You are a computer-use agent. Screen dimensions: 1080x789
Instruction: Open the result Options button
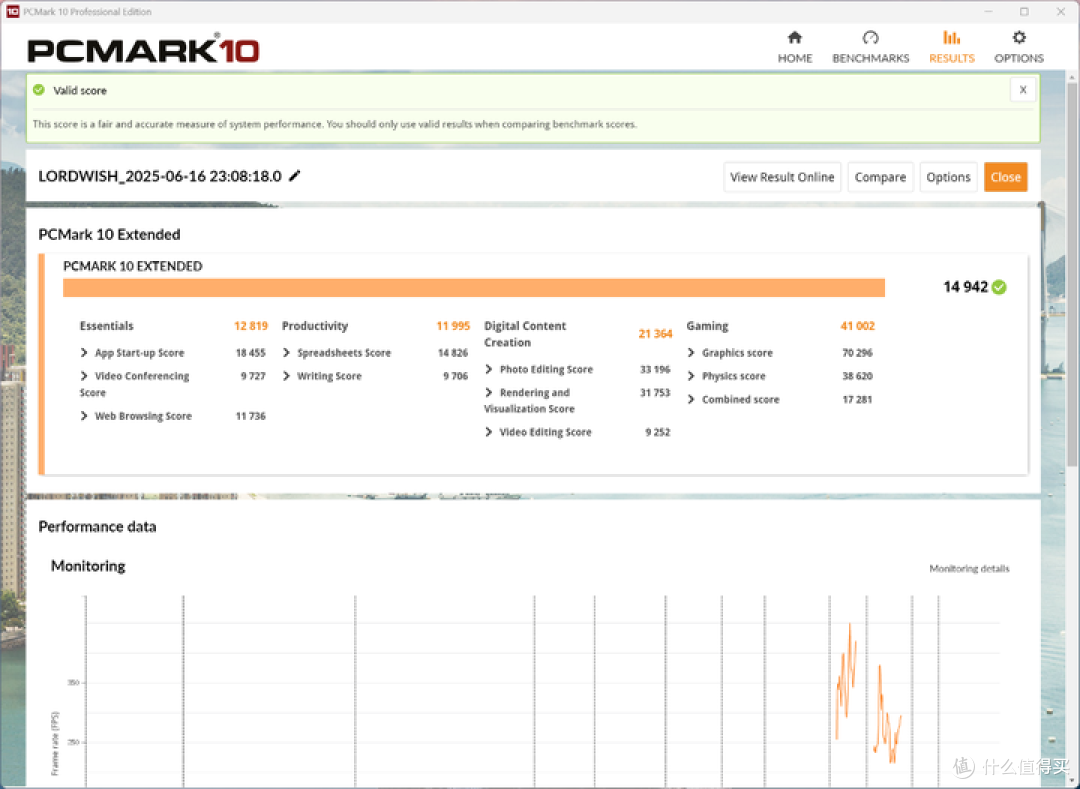click(x=948, y=177)
